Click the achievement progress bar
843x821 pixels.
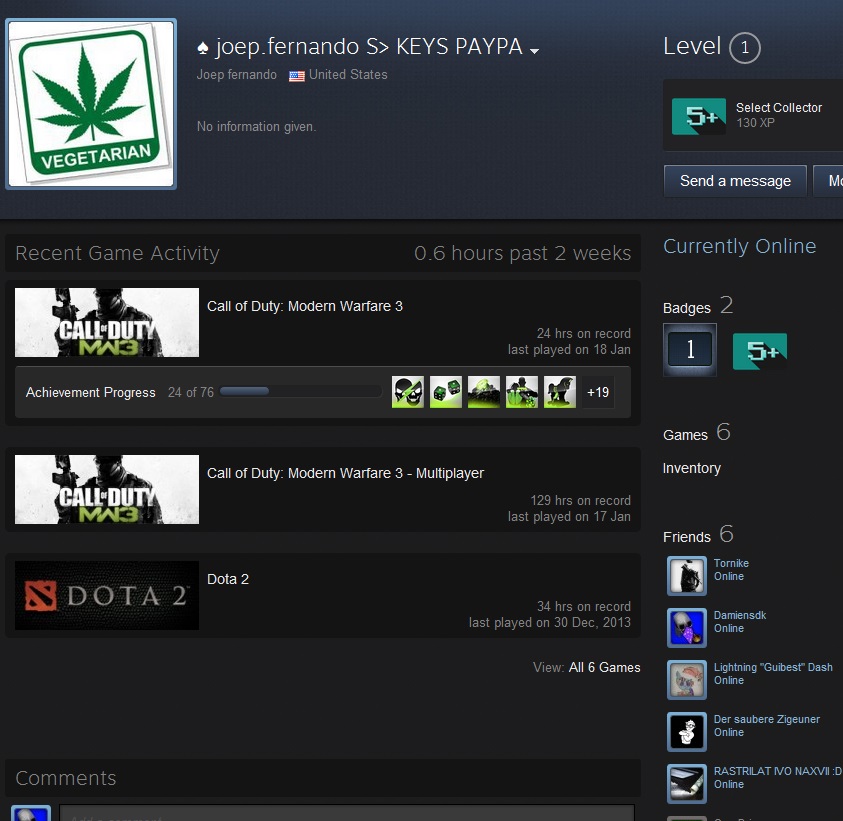tap(300, 392)
